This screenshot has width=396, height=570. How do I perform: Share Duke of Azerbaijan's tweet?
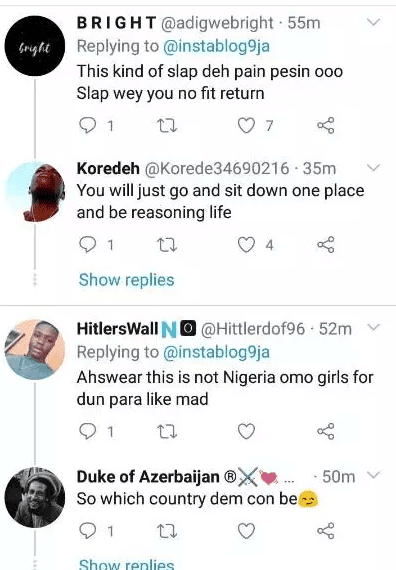pyautogui.click(x=325, y=531)
